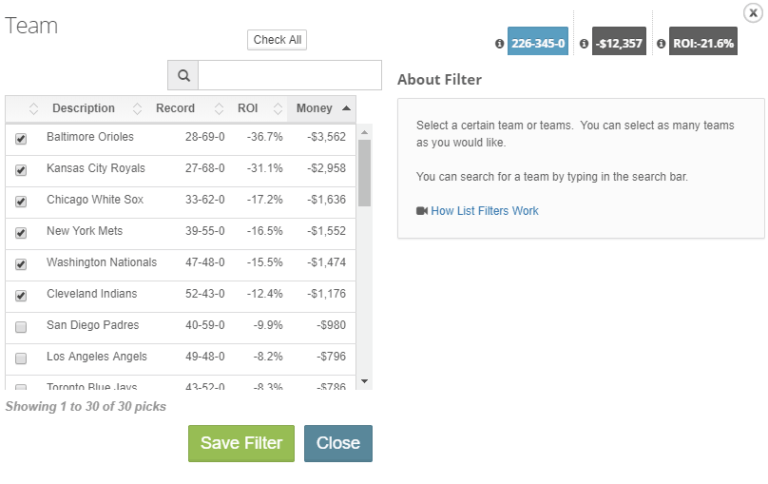Screen dimensions: 768x484
Task: Click scrollbar up arrow in team list
Action: [x=364, y=132]
